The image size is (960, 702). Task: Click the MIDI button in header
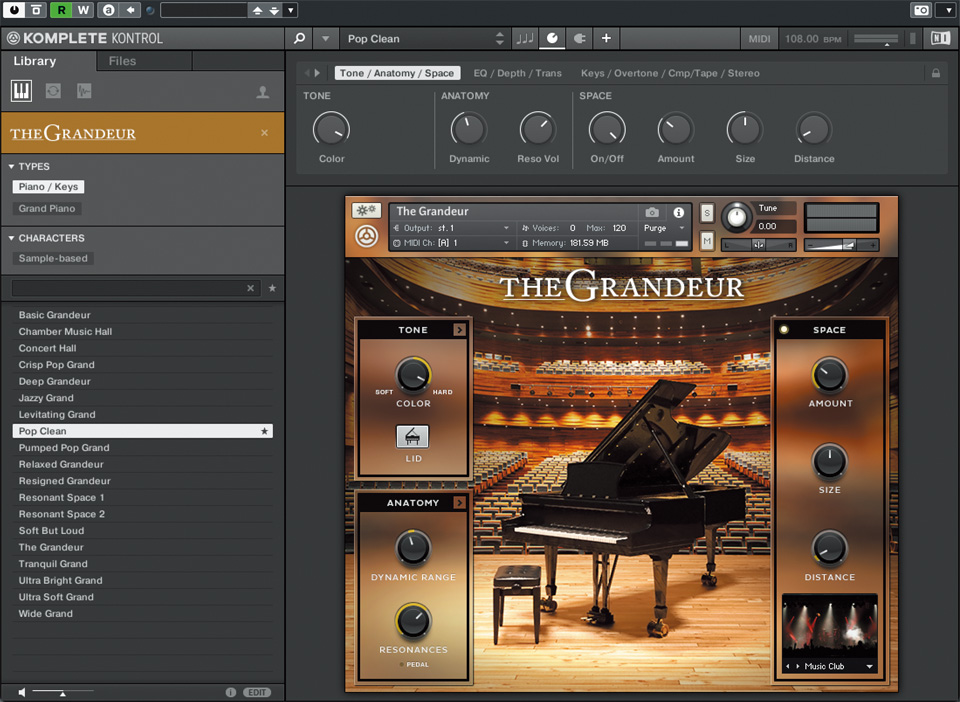759,39
